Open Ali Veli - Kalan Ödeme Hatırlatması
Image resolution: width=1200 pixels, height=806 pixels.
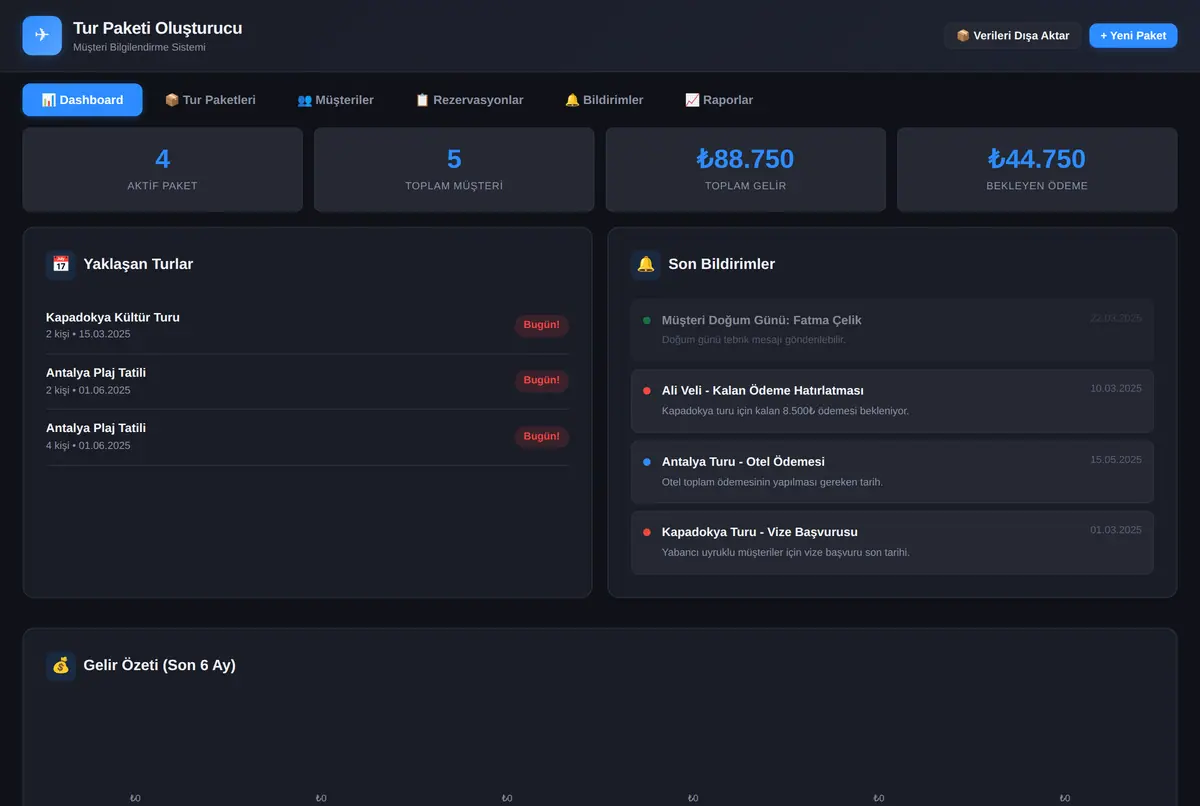point(892,401)
